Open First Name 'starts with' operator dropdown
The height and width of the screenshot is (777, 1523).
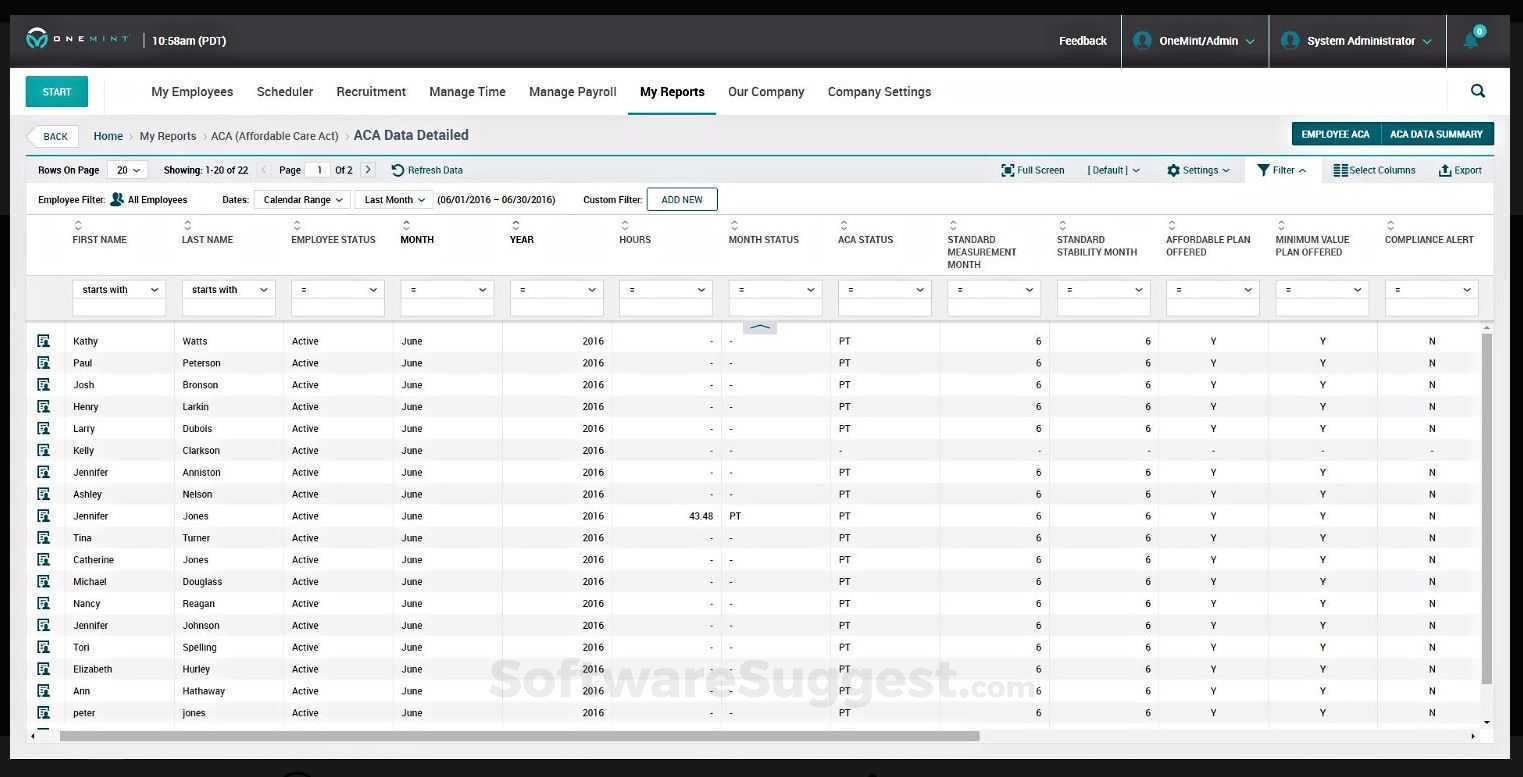[x=119, y=290]
